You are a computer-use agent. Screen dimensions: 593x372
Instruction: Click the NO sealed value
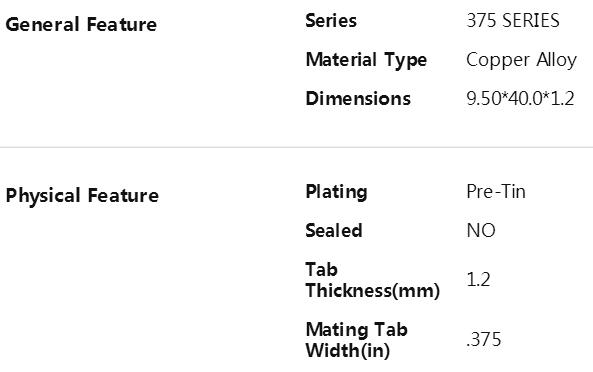click(481, 231)
